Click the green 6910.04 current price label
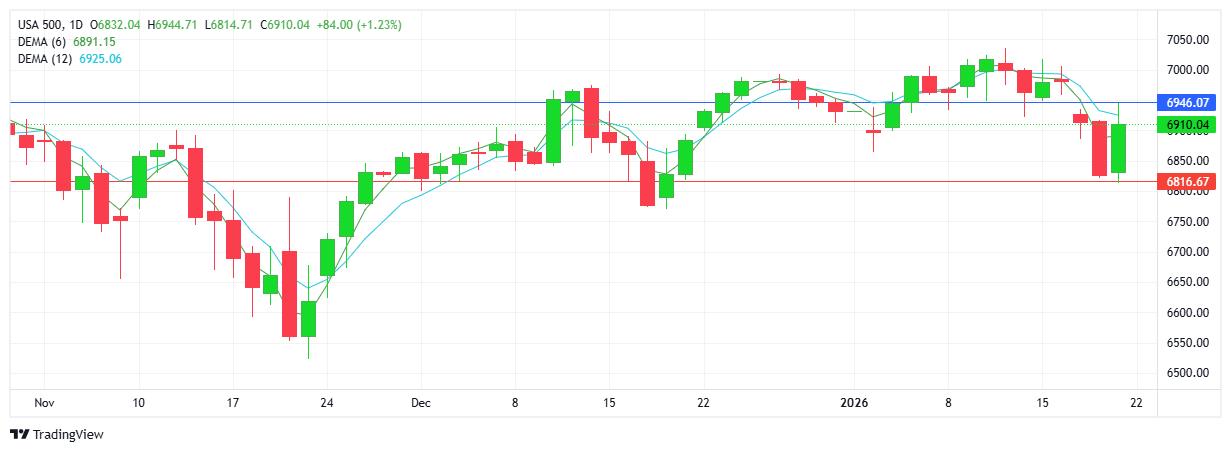 pos(1187,125)
